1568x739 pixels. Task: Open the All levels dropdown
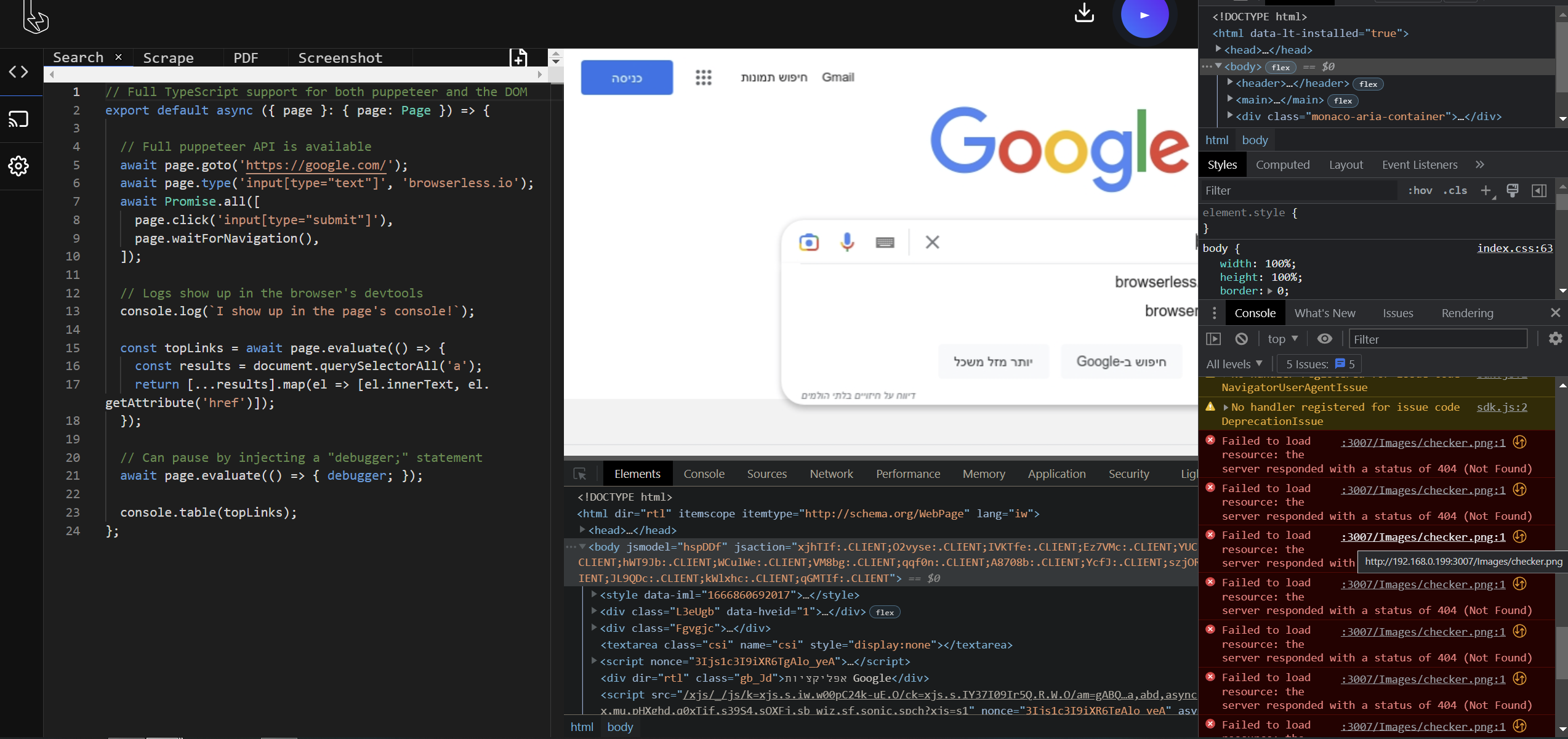click(x=1234, y=364)
